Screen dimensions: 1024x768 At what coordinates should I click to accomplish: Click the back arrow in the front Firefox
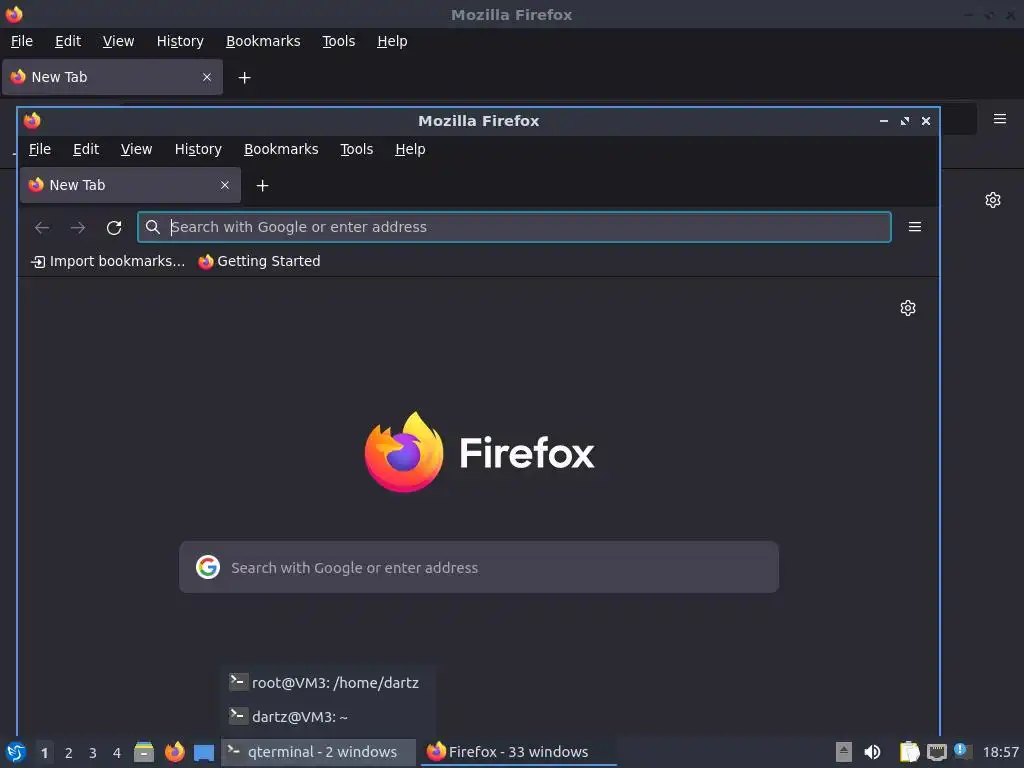coord(42,227)
